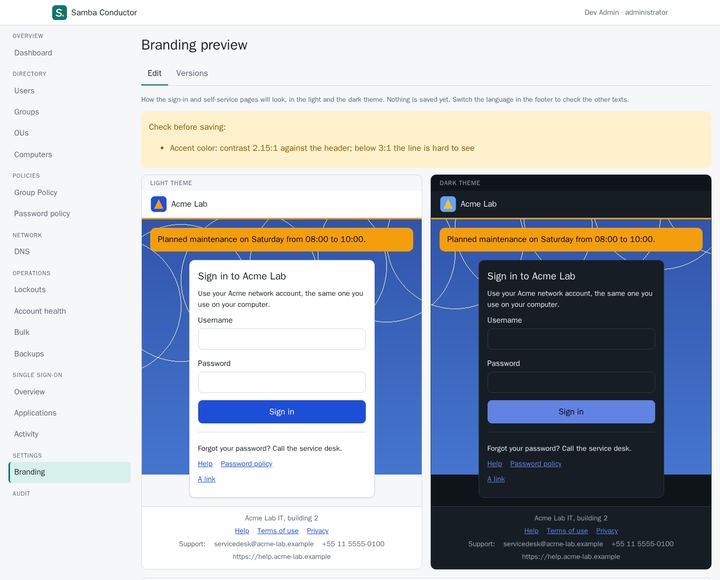This screenshot has width=720, height=580.
Task: Open the Dashboard page
Action: click(33, 53)
